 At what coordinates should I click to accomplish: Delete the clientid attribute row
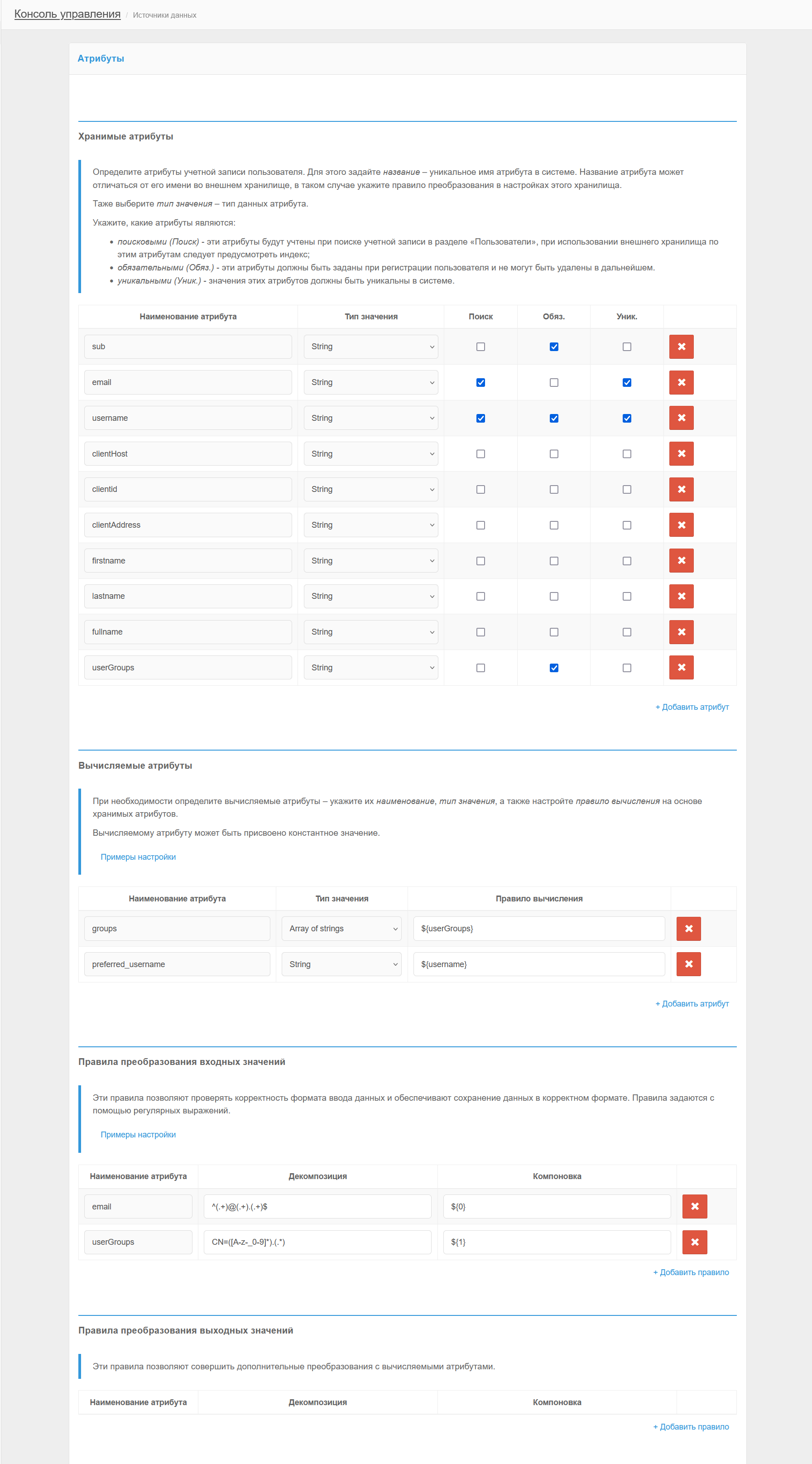pos(681,489)
